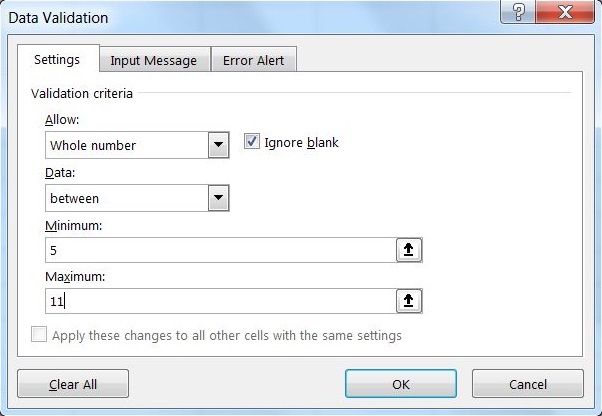The height and width of the screenshot is (416, 602).
Task: Click the Maximum field collapse dialog icon
Action: point(410,301)
